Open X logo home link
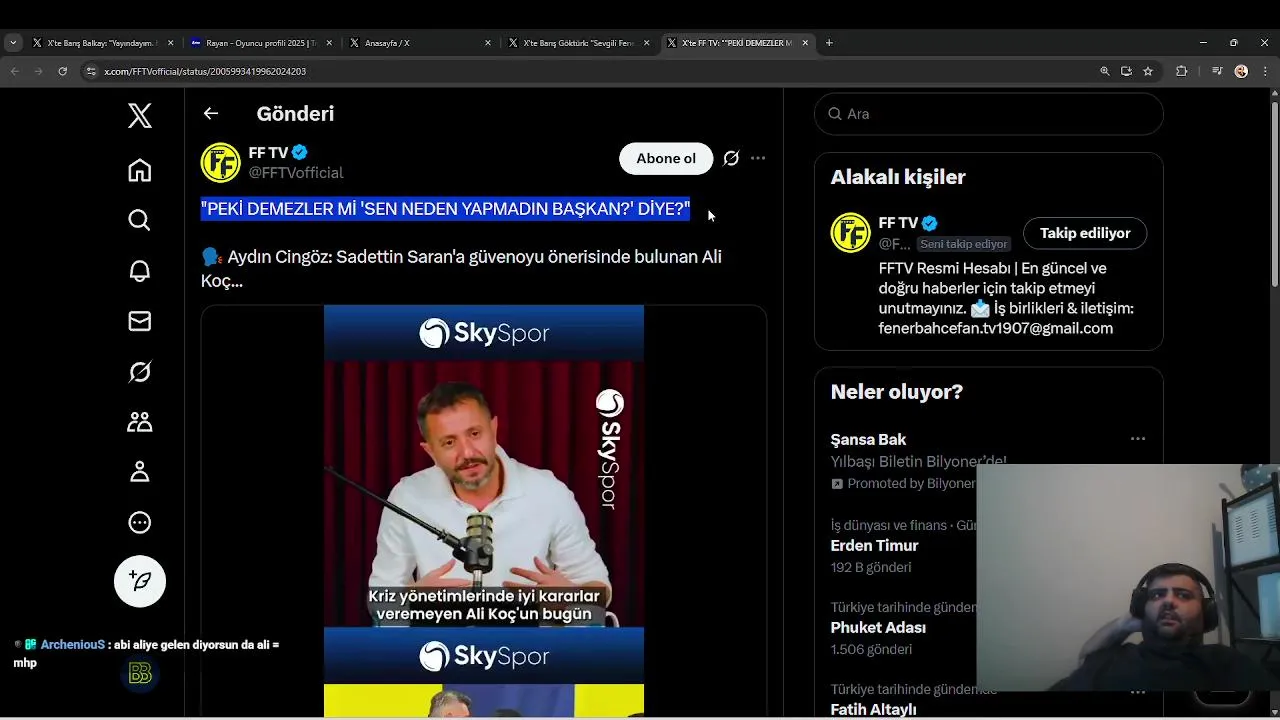 click(140, 116)
